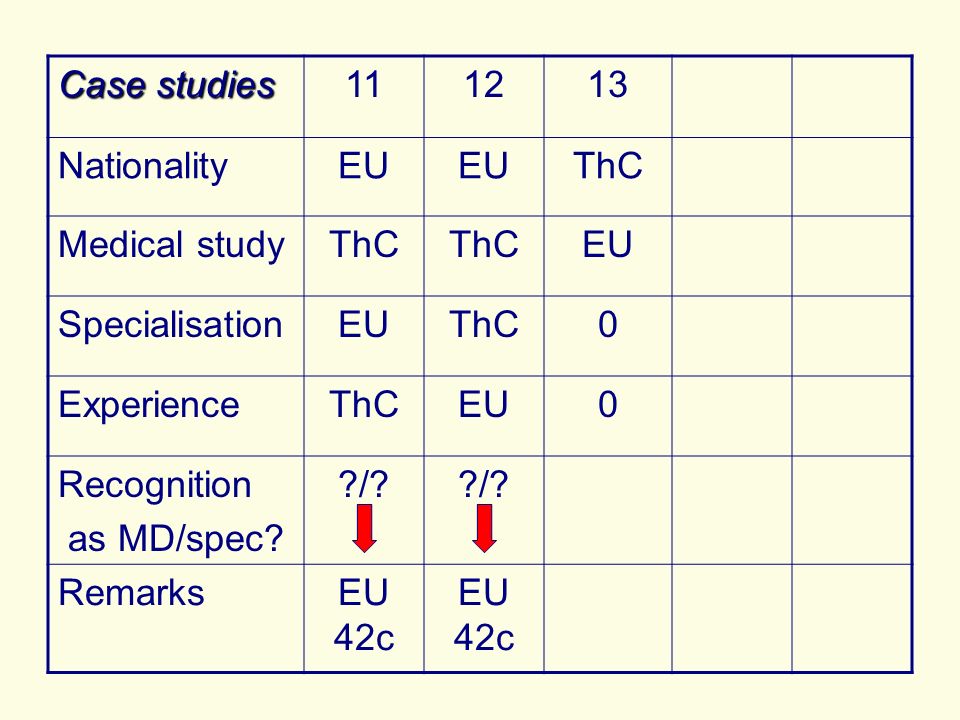This screenshot has width=960, height=720.
Task: Click the Experience 0 cell for case 13
Action: pyautogui.click(x=608, y=405)
